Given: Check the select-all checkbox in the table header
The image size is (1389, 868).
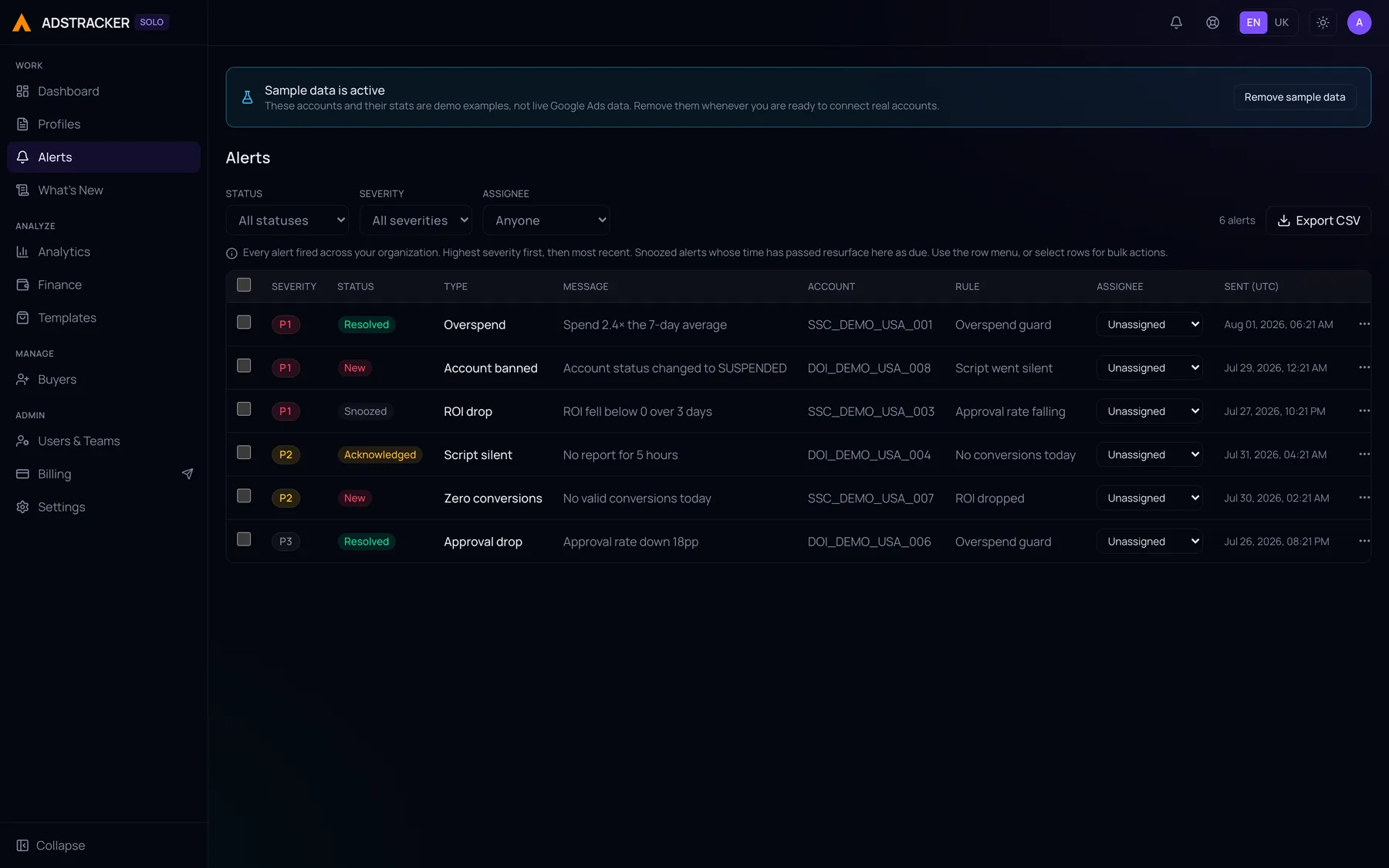Looking at the screenshot, I should pyautogui.click(x=244, y=285).
